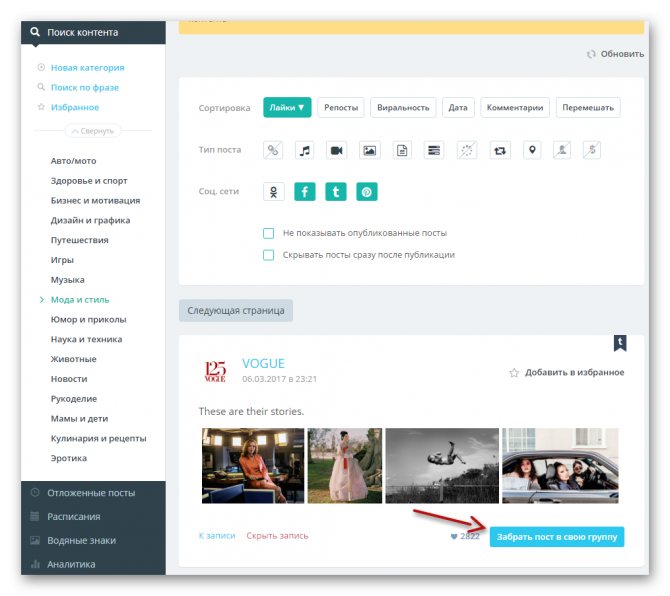Click the heart likes icon on the post
Viewport: 670px width, 596px height.
pos(454,536)
